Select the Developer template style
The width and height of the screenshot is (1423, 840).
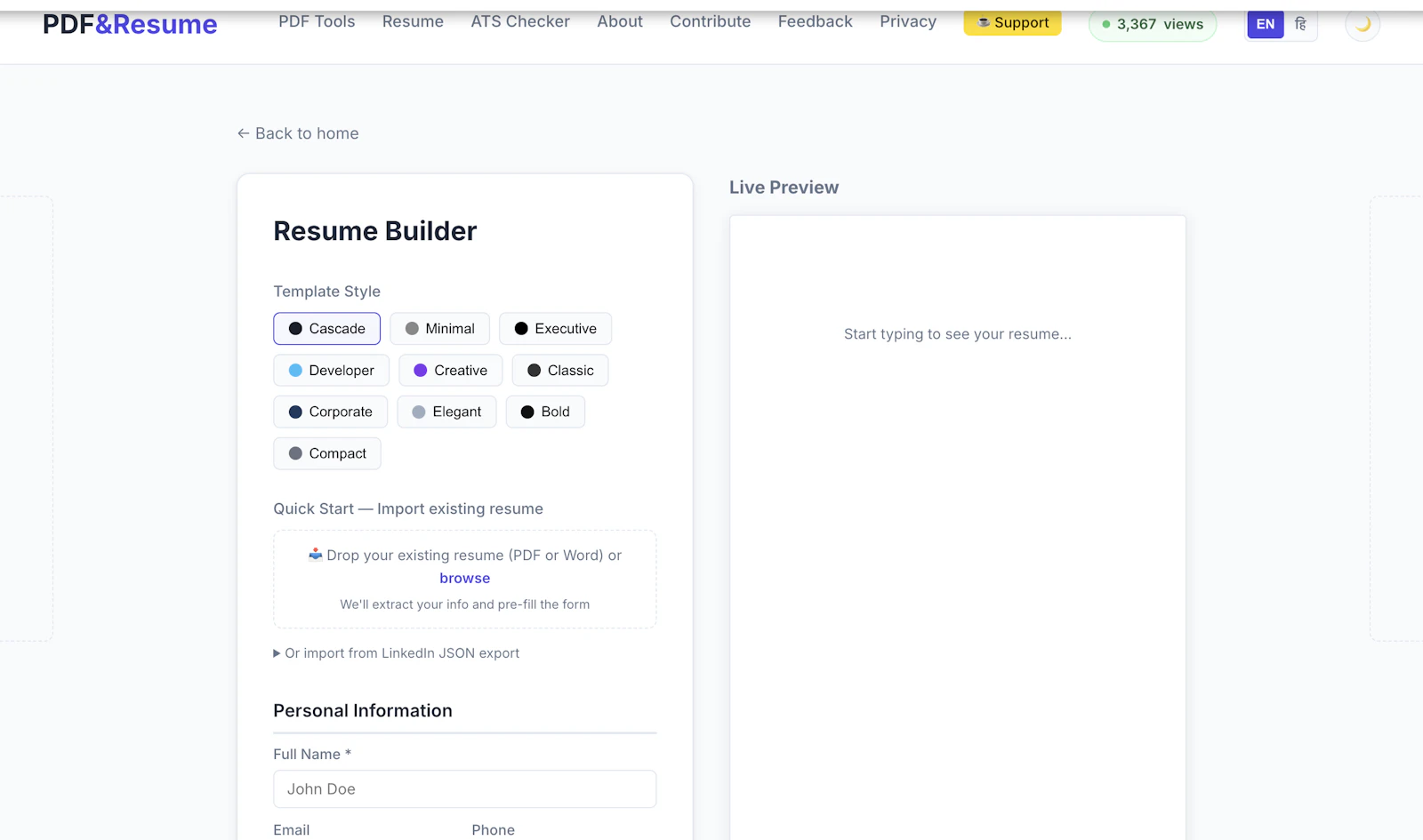point(331,371)
